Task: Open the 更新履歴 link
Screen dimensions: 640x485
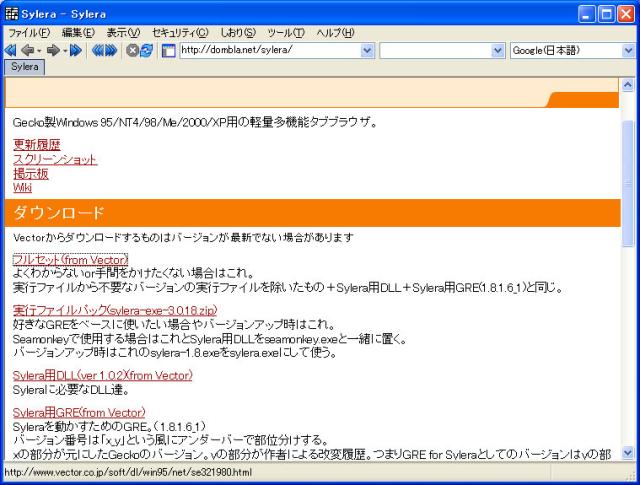Action: [37, 145]
